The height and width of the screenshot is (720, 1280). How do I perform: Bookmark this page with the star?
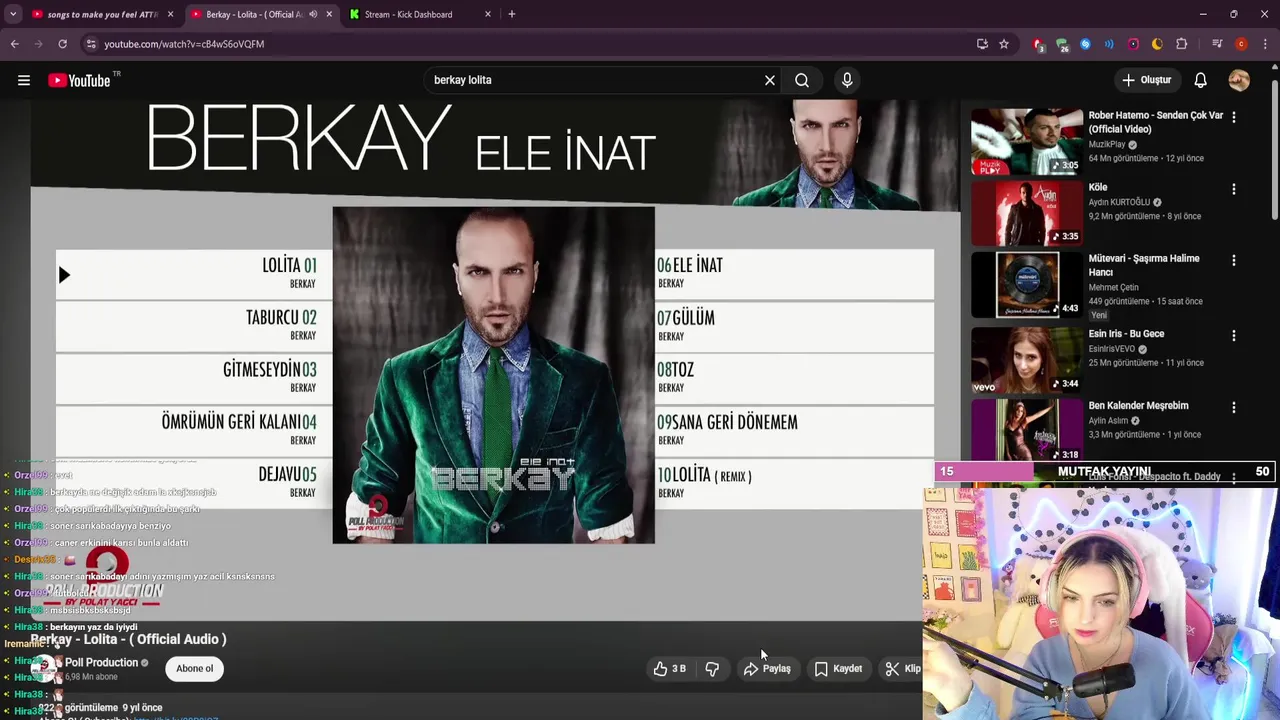click(x=1004, y=44)
